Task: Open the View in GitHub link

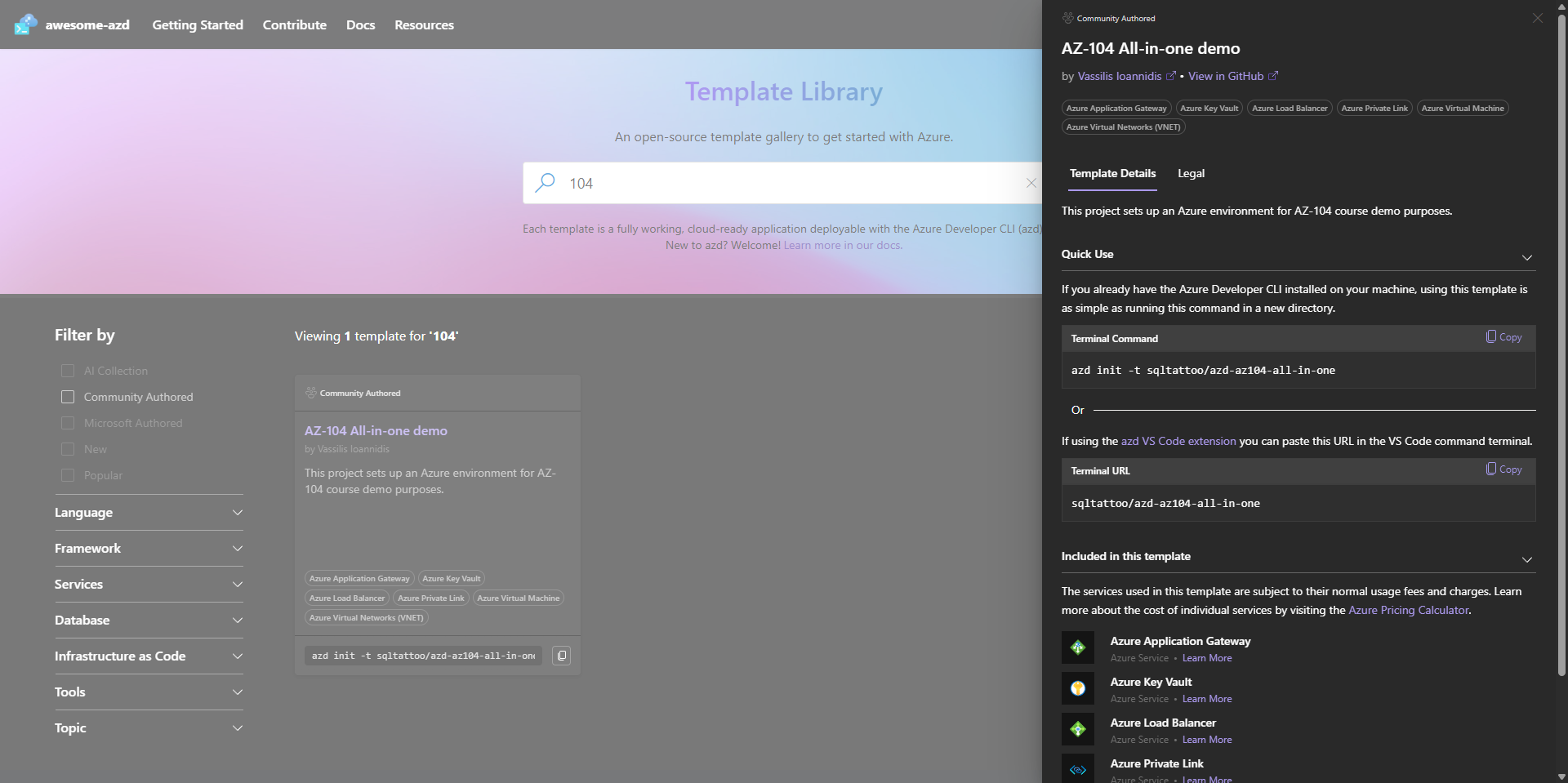Action: click(x=1226, y=76)
